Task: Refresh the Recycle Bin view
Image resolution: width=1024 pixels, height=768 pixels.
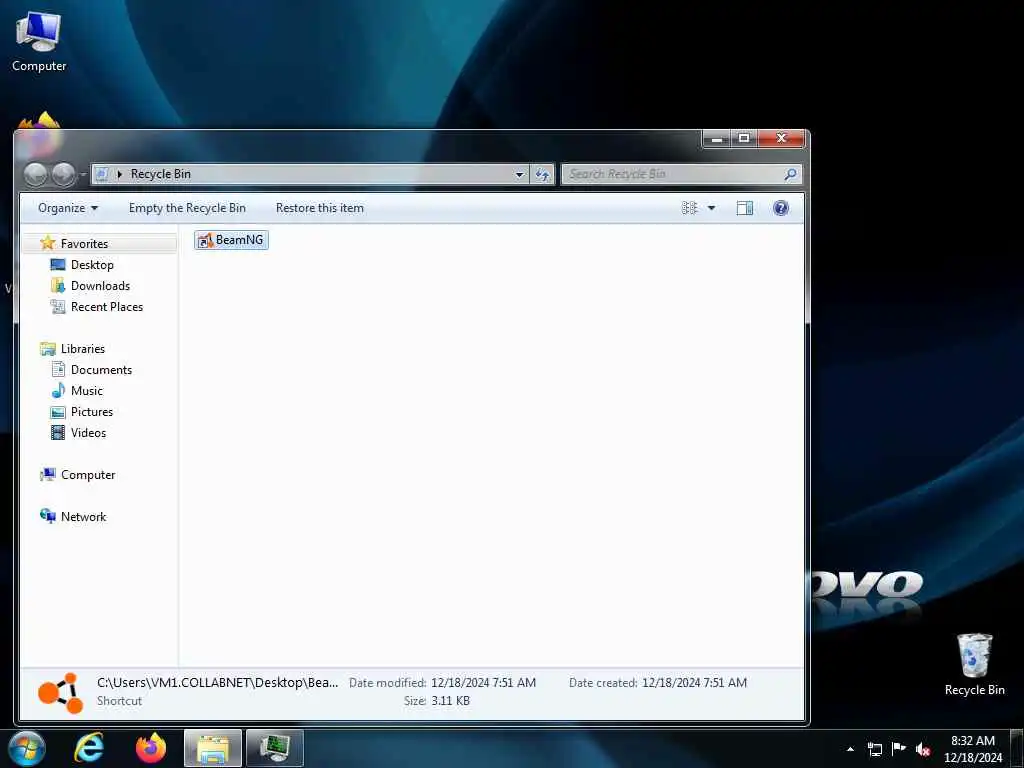Action: 542,174
